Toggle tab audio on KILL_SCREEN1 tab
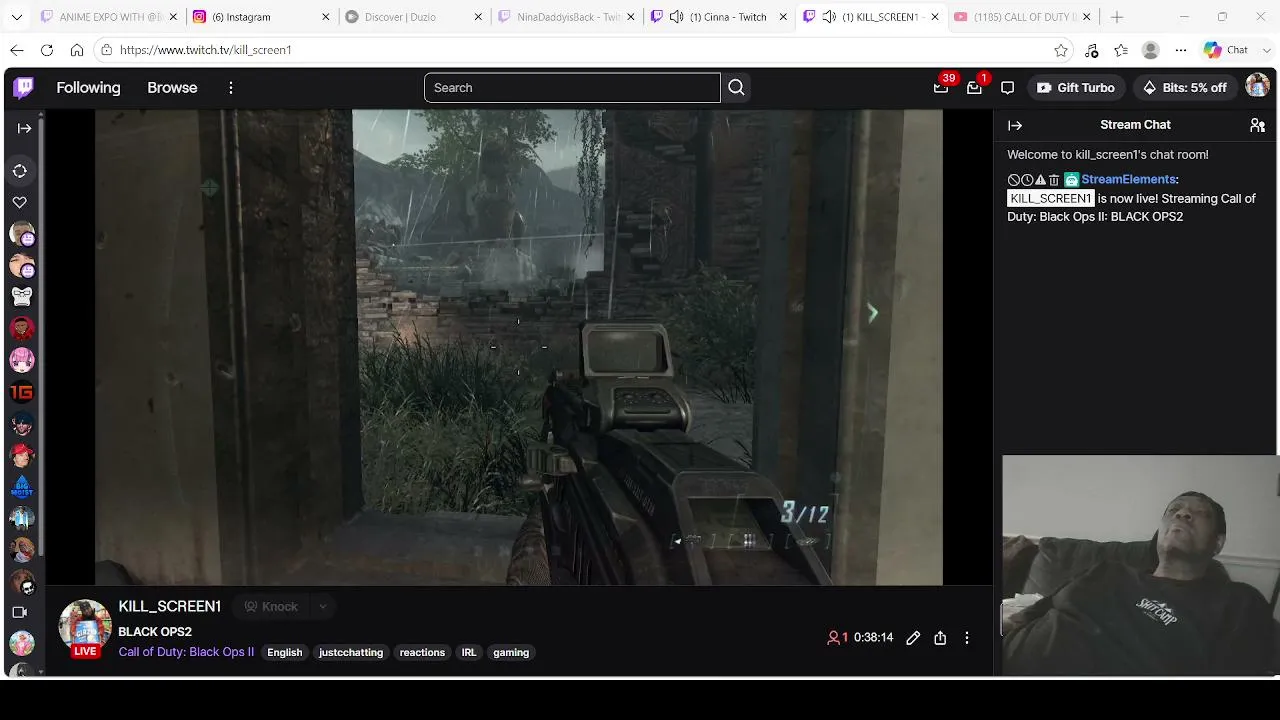 coord(828,17)
